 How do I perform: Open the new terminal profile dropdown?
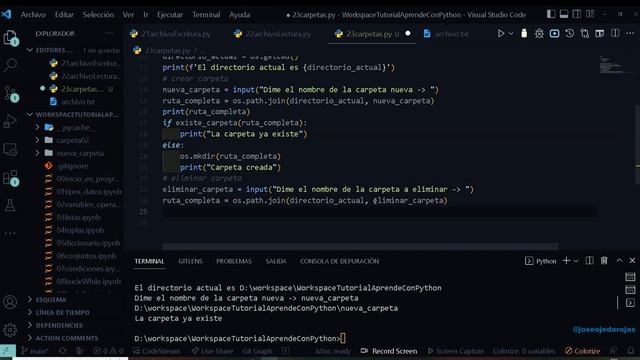576,261
